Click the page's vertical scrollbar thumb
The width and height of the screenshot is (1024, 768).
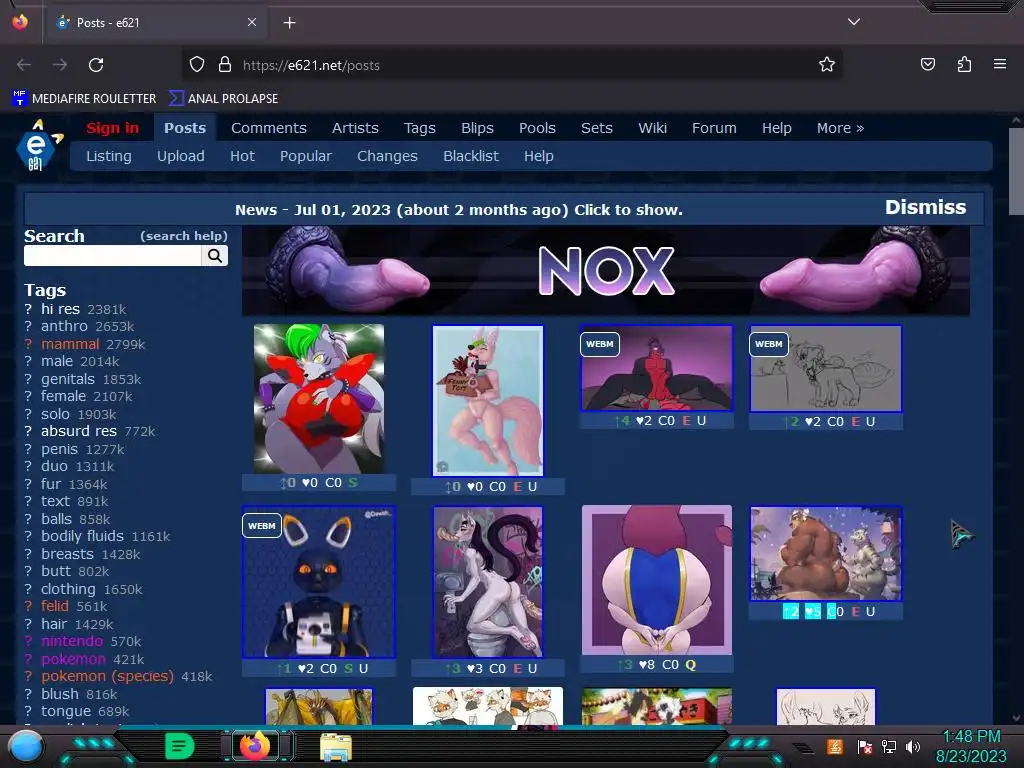click(x=1016, y=171)
